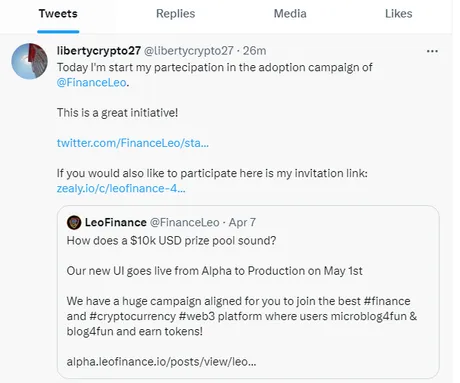Open the Apr 7 quoted tweet date
460x383 pixels.
click(242, 222)
